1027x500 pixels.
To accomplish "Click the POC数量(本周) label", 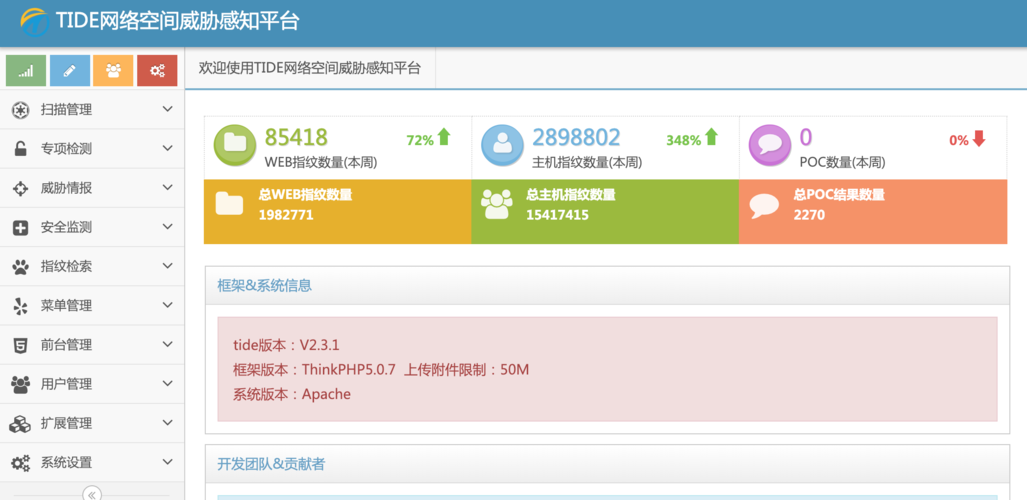I will pos(842,163).
